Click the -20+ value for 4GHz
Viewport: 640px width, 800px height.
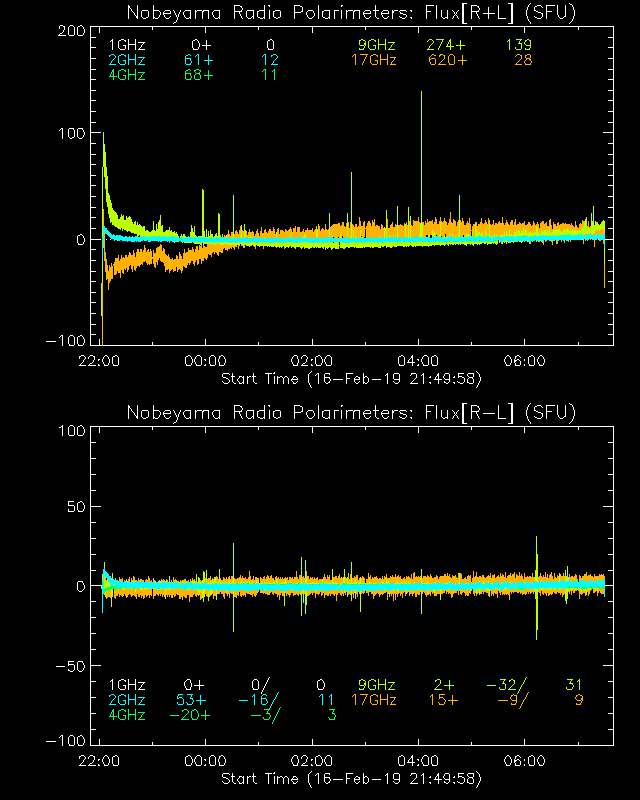[190, 715]
